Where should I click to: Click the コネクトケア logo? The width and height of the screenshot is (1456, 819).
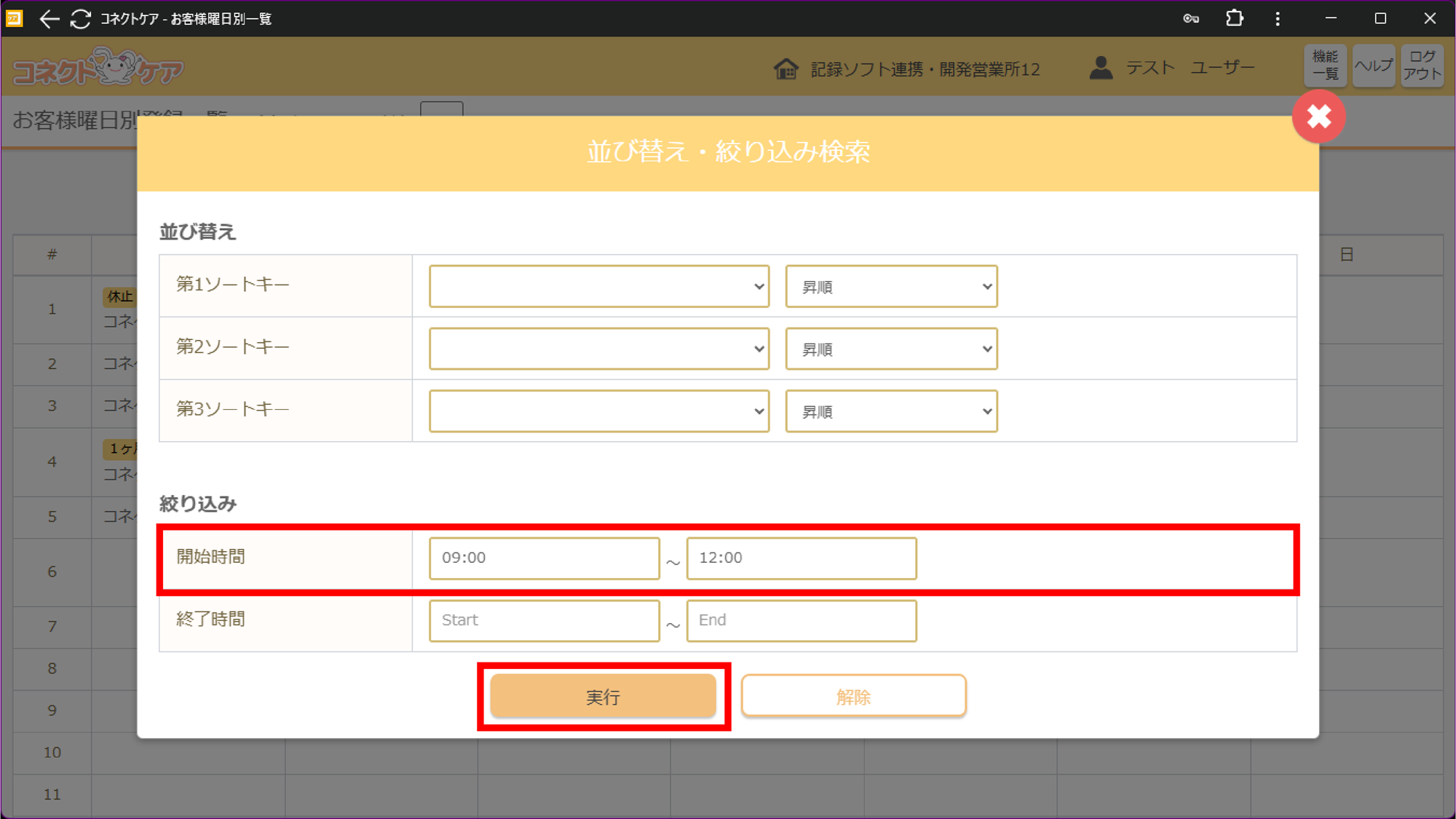coord(98,68)
